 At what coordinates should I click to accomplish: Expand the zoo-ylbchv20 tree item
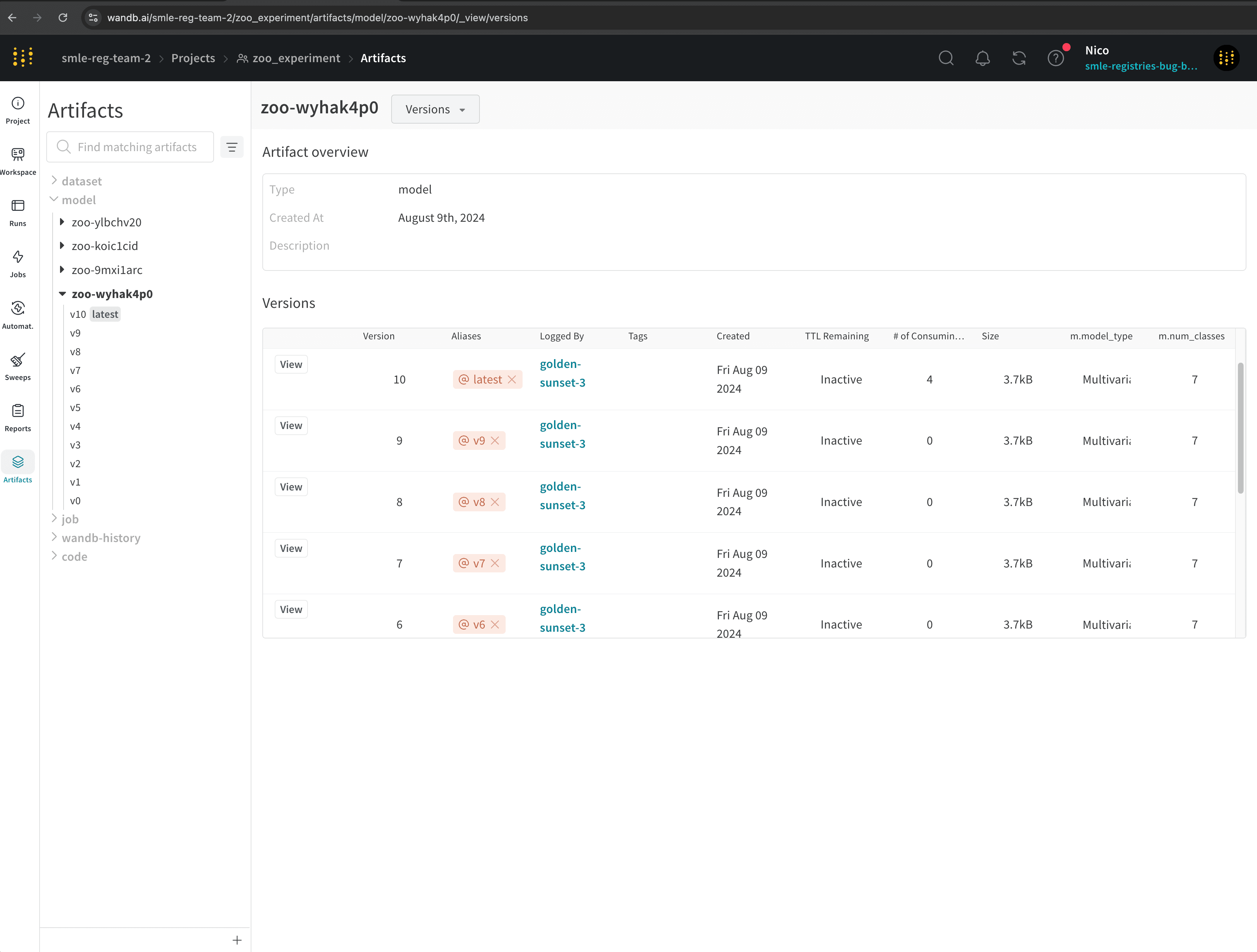coord(62,222)
